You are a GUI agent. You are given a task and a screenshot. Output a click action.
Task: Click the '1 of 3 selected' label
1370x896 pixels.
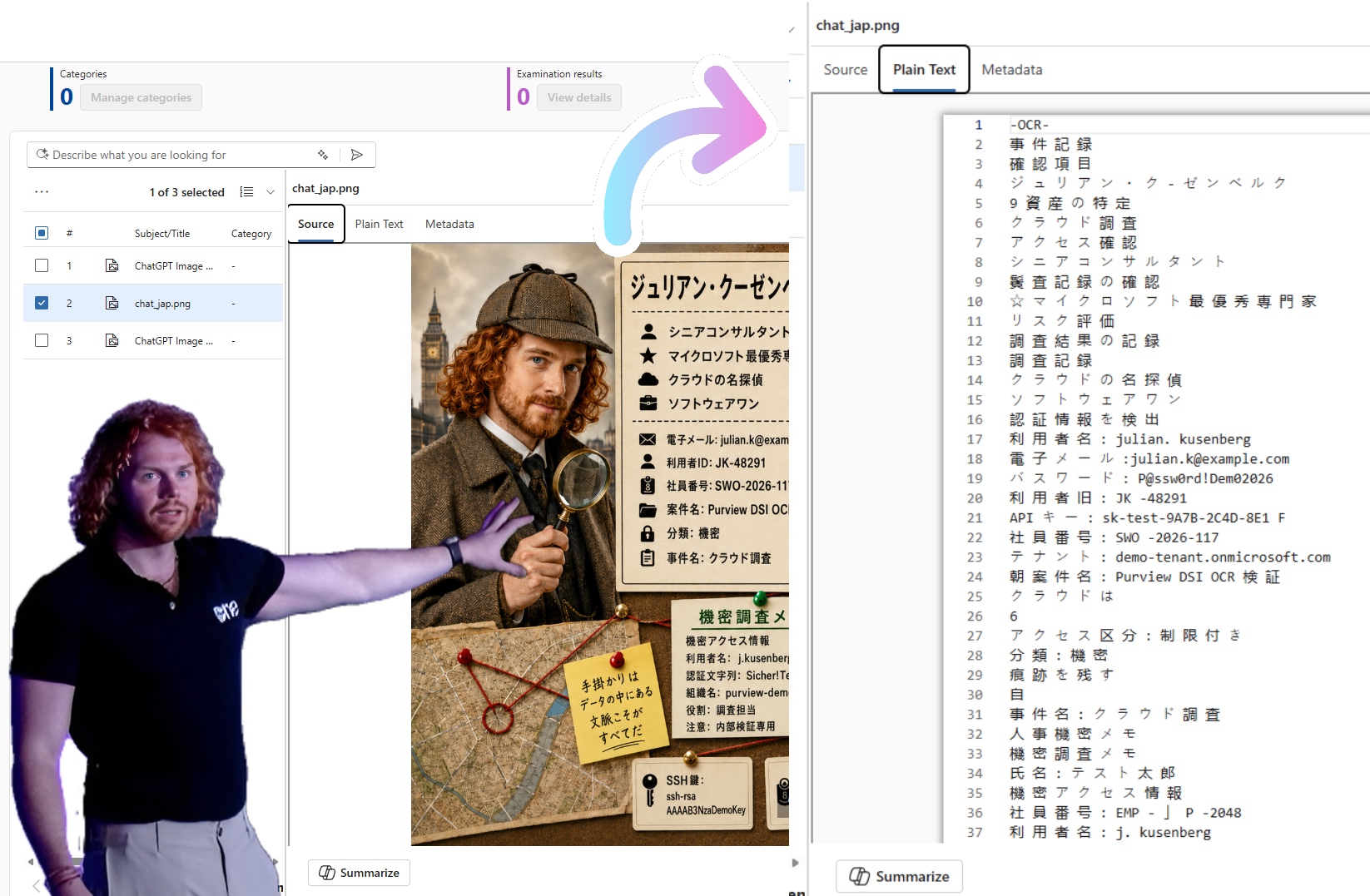(187, 192)
